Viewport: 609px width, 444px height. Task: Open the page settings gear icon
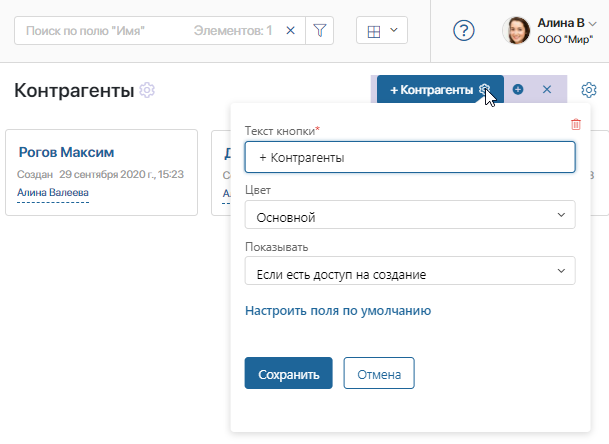(x=589, y=90)
